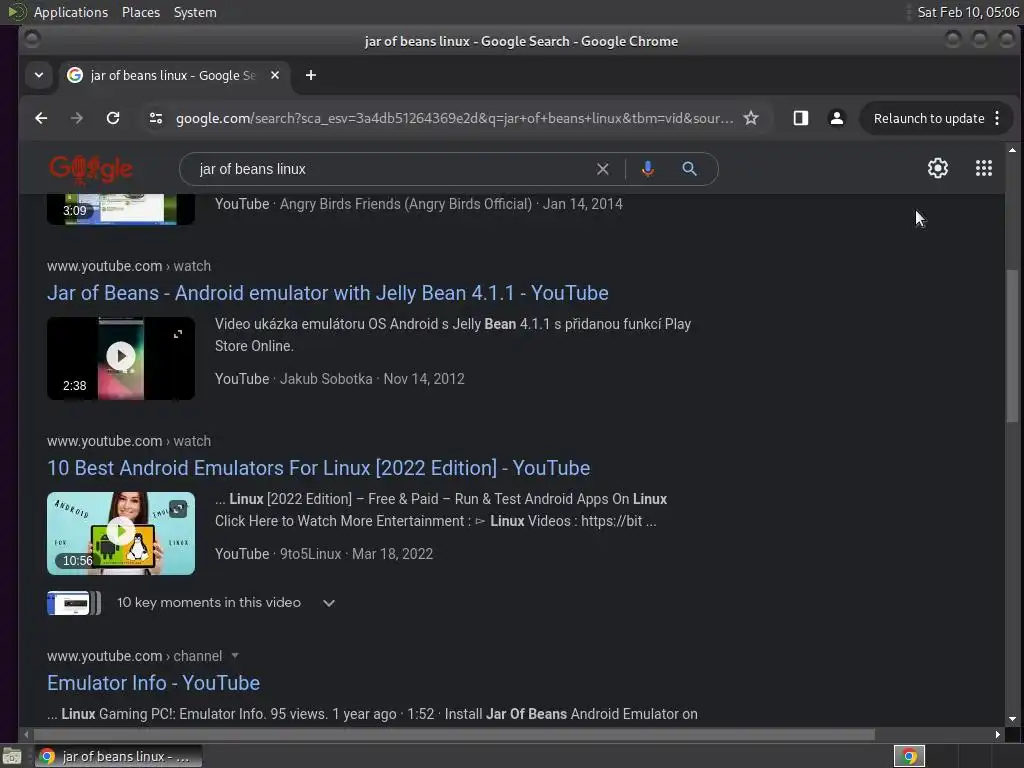Click the top-left window menu button
Image resolution: width=1024 pixels, height=768 pixels.
31,40
